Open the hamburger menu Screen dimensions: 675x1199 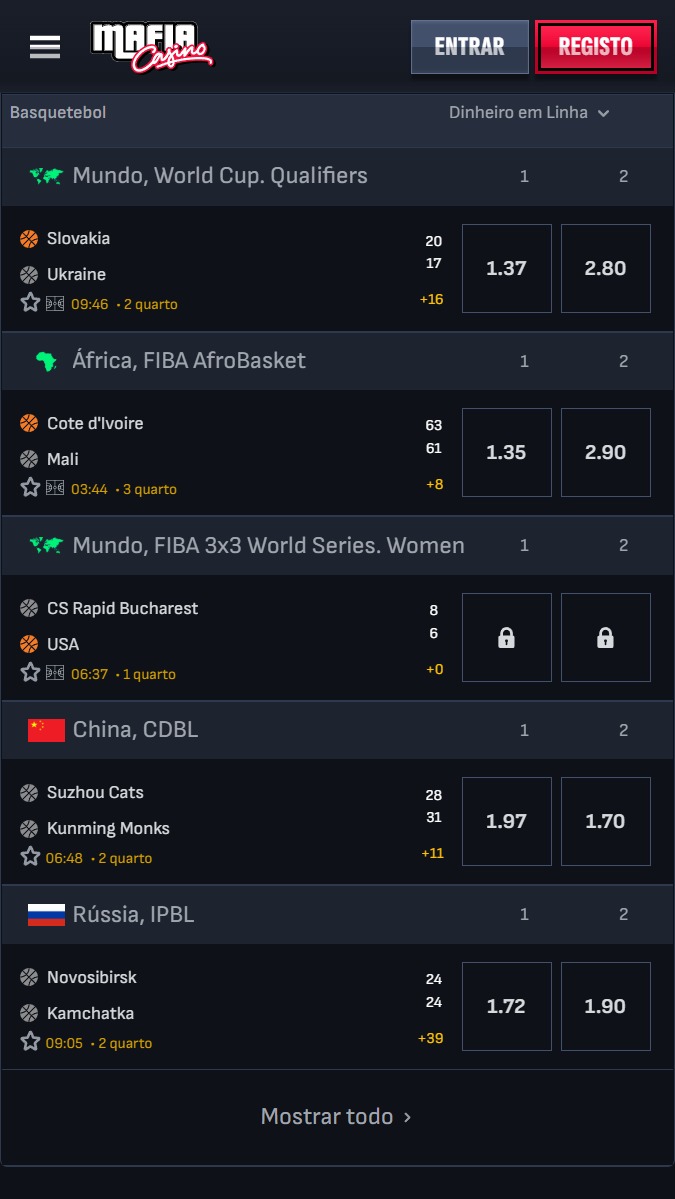point(45,47)
